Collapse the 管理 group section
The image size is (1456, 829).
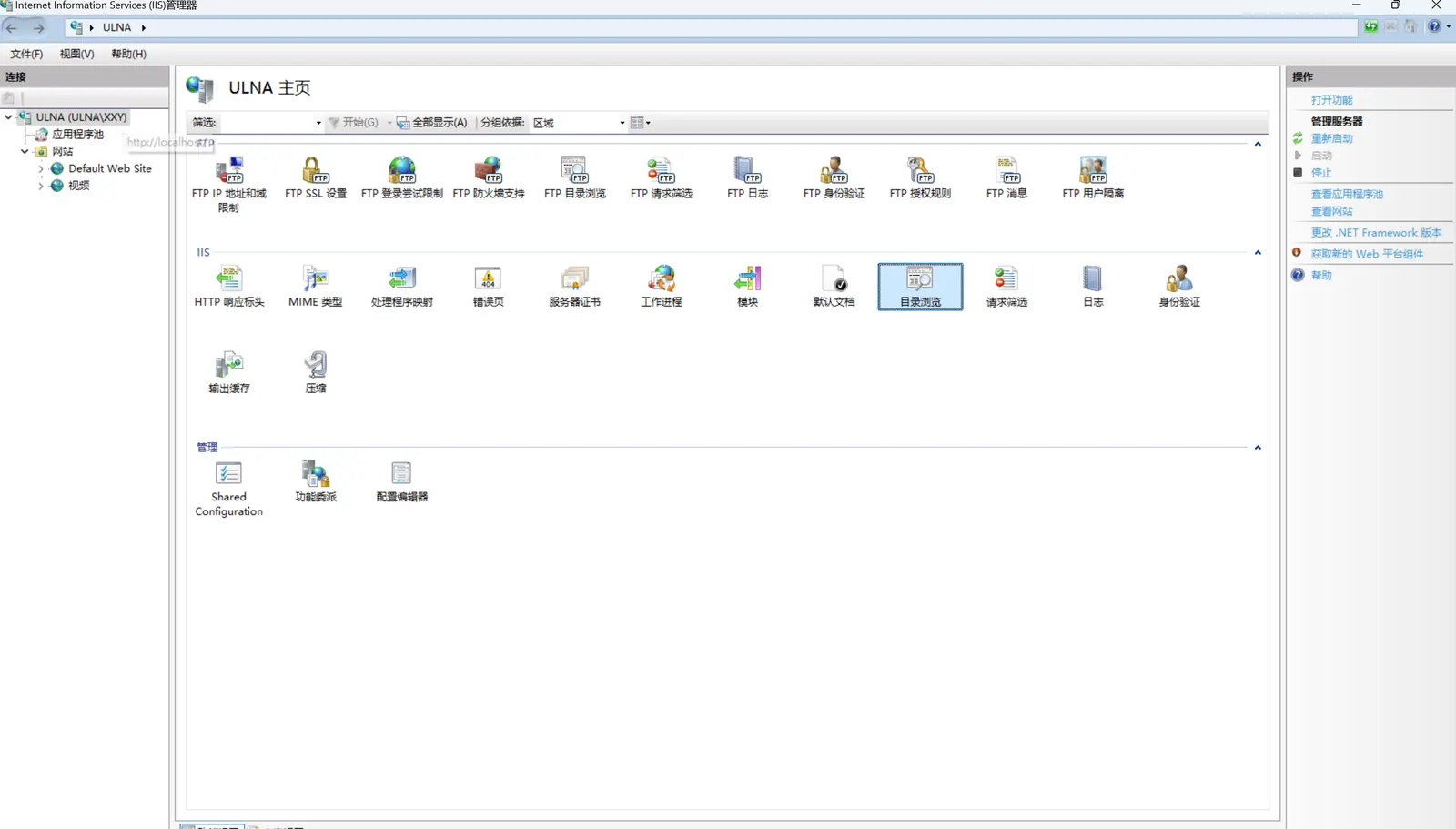1258,448
